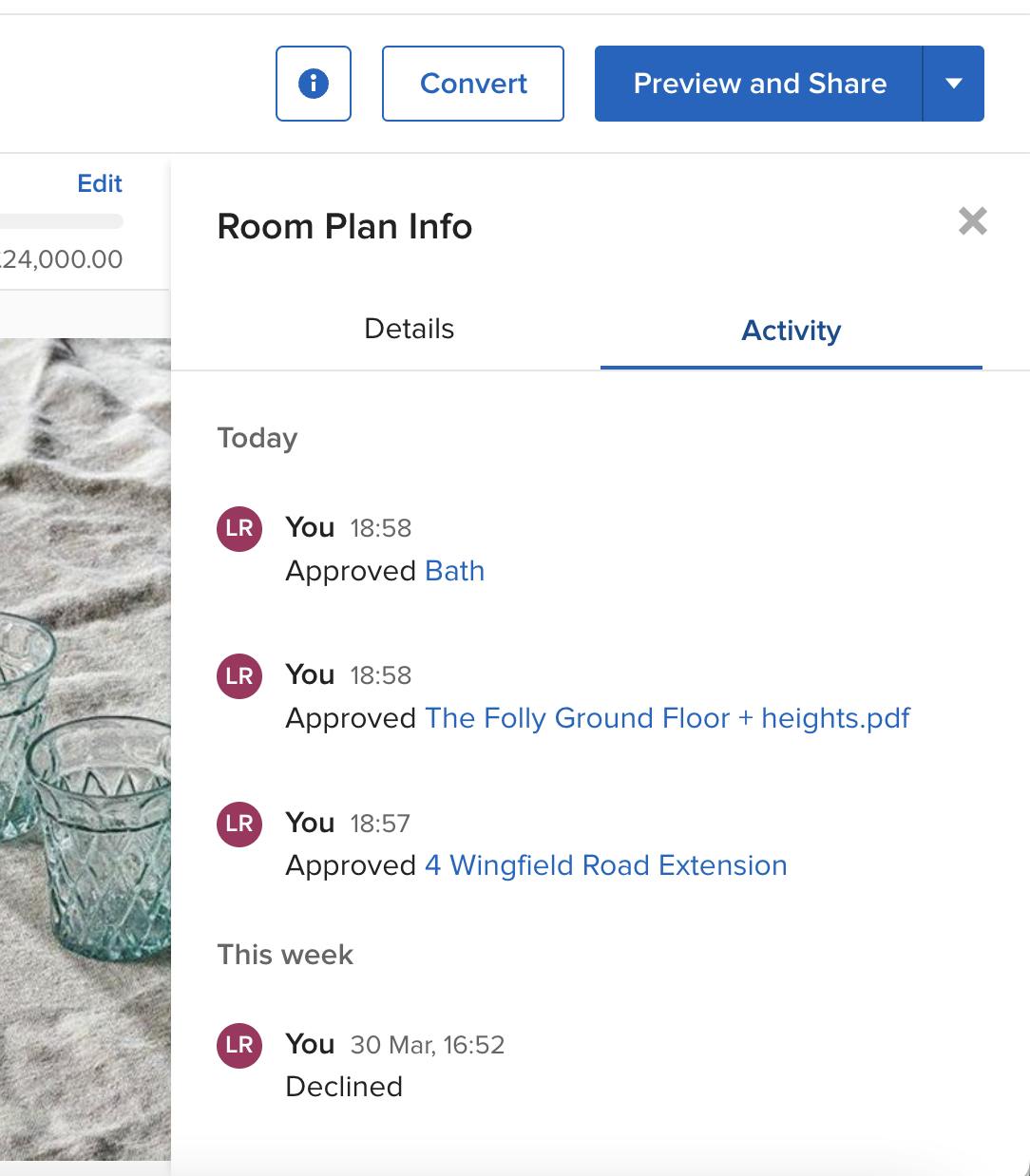1030x1176 pixels.
Task: Open the Preview and Share dropdown arrow
Action: click(x=954, y=84)
